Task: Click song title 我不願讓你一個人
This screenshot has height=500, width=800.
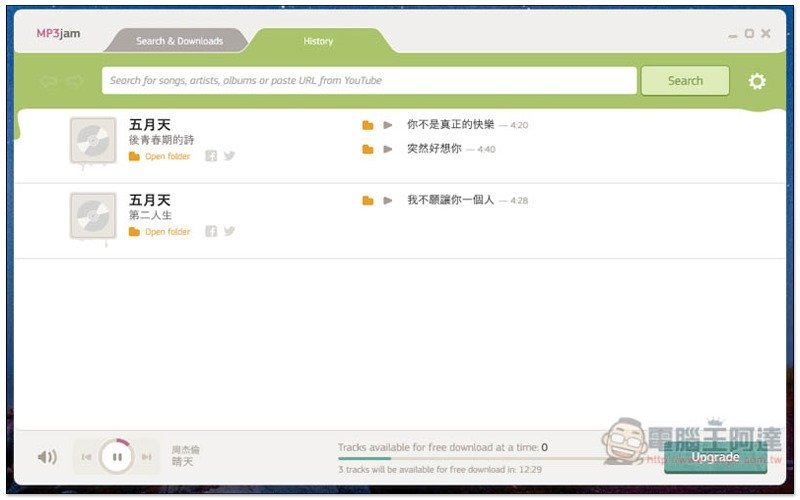Action: point(451,200)
